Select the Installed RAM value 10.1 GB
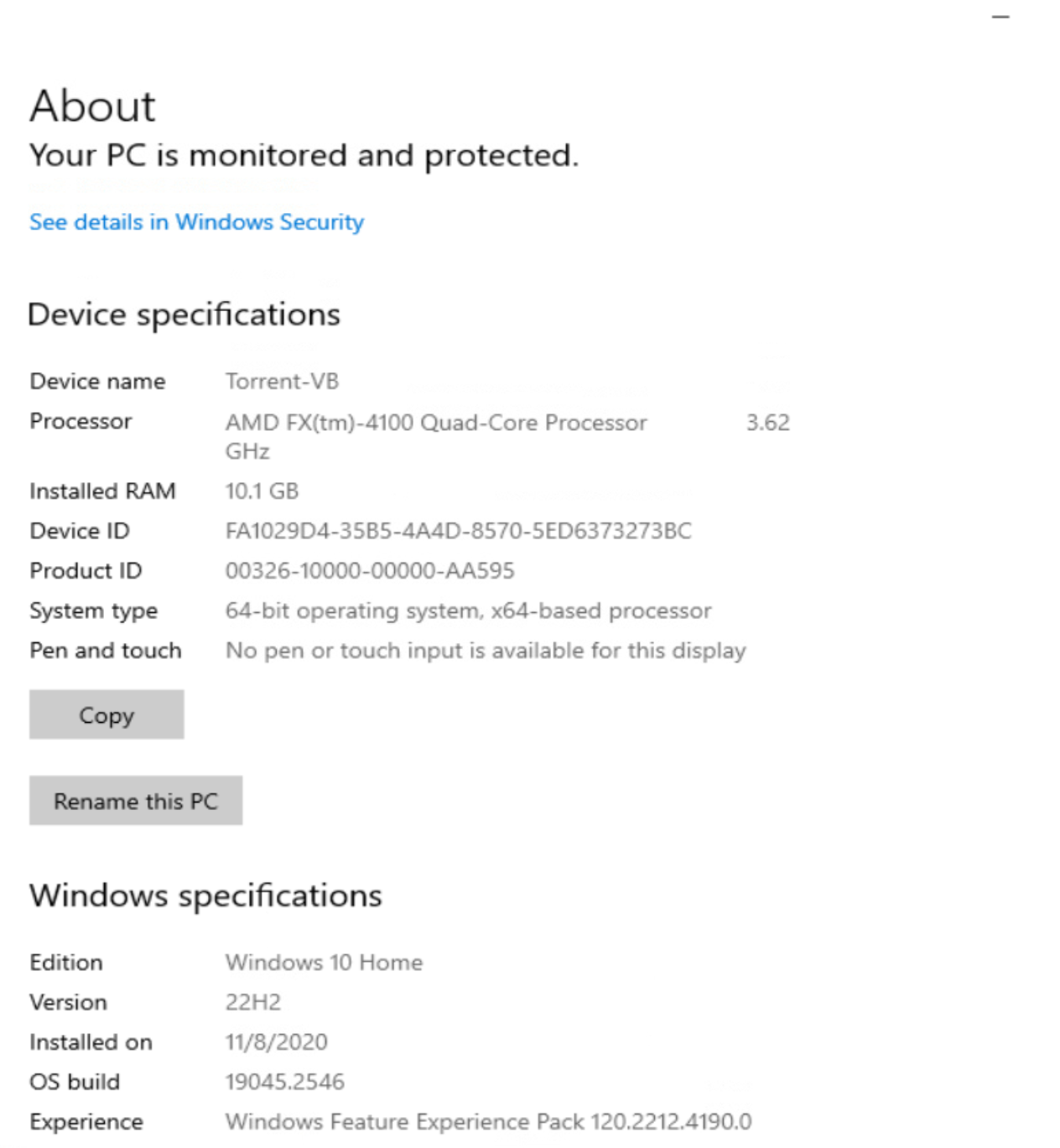The image size is (1060, 1148). tap(262, 491)
